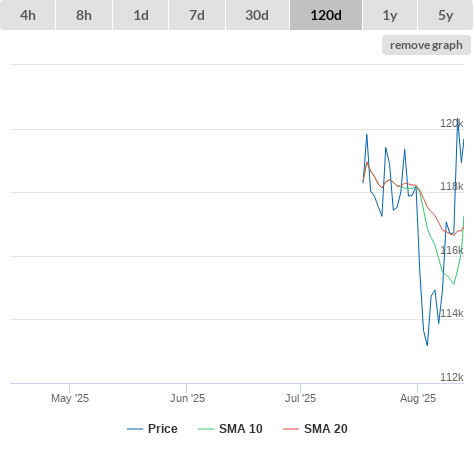Click the Aug '25 axis label

(x=418, y=398)
